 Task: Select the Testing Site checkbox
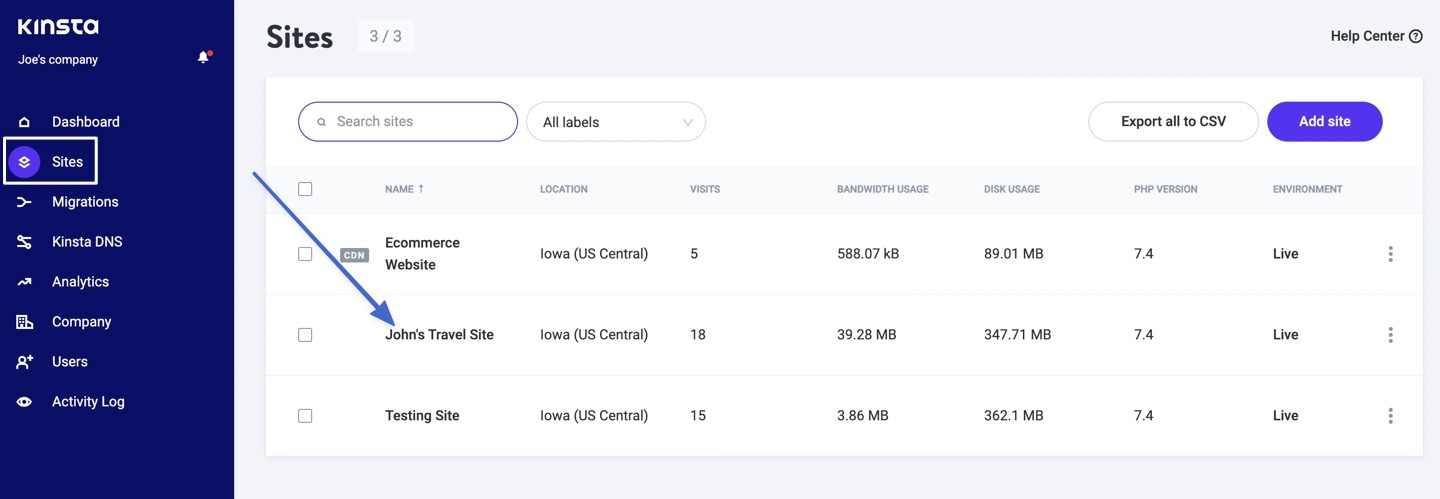coord(305,415)
